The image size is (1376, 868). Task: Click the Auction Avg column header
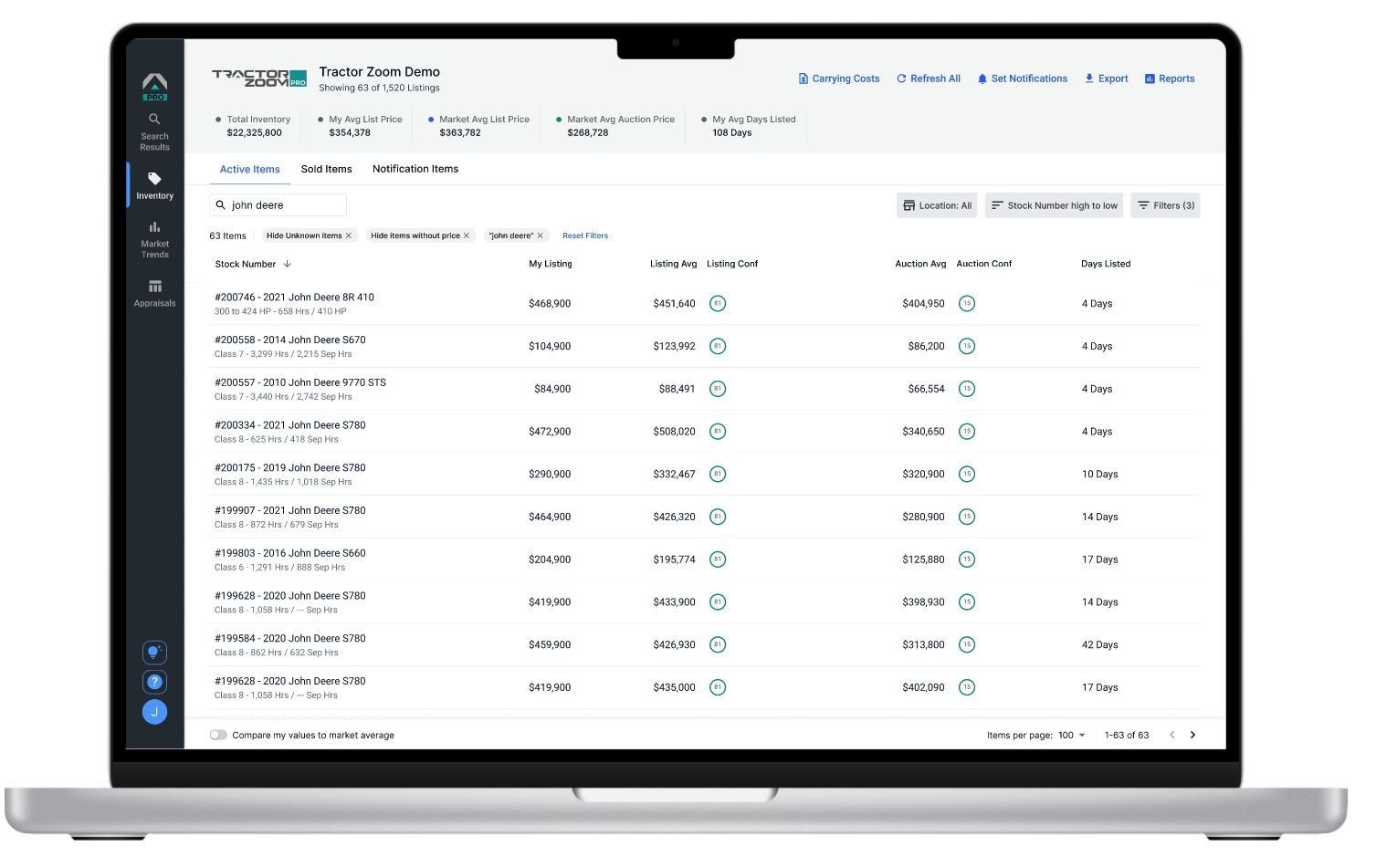point(920,264)
